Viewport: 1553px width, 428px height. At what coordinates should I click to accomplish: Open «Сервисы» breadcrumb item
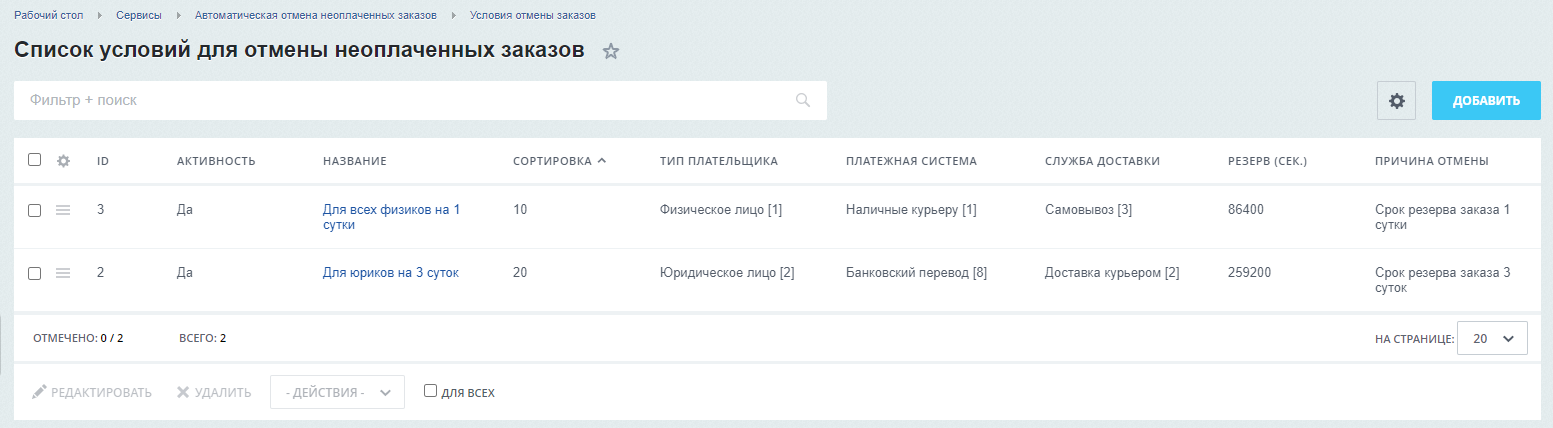click(139, 16)
